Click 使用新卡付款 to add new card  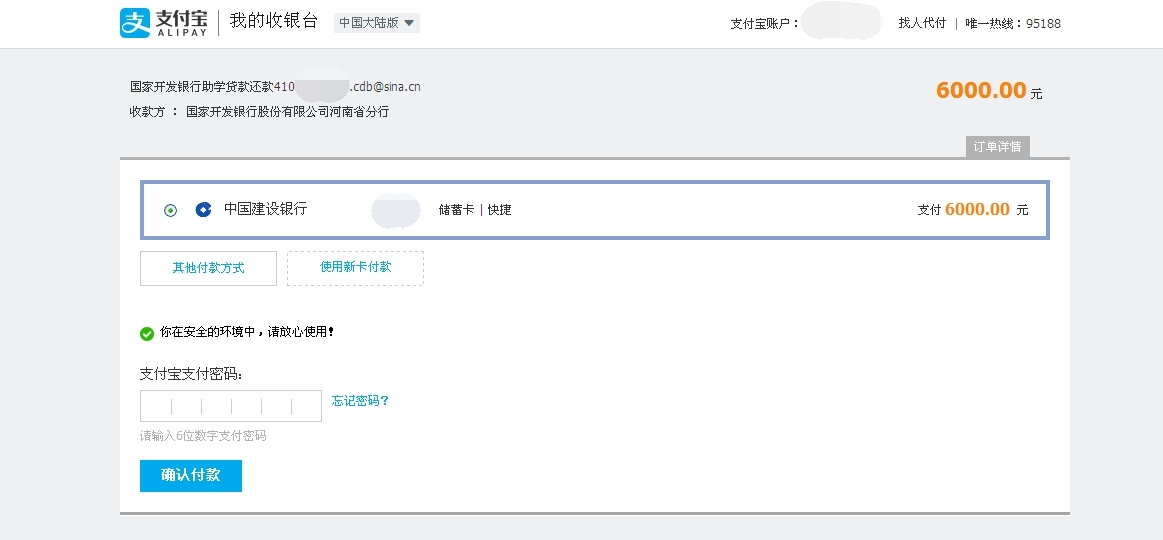click(355, 267)
